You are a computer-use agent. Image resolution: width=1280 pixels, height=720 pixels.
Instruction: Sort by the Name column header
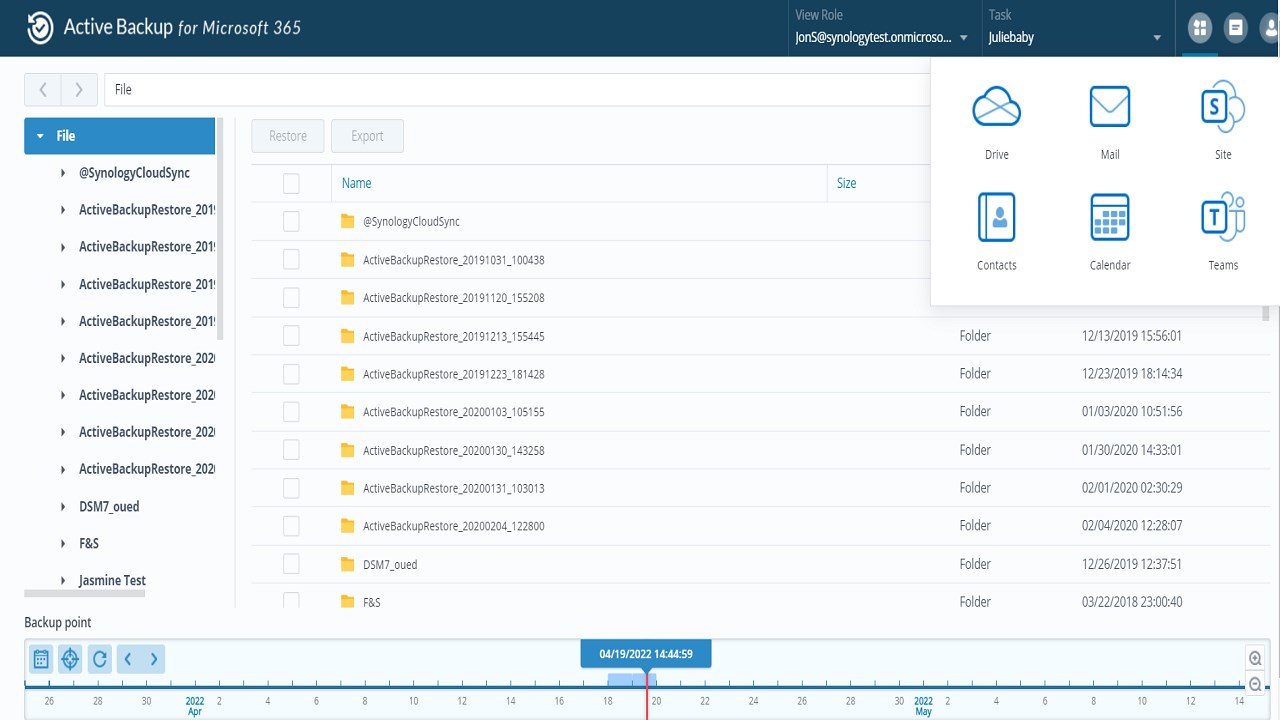356,183
